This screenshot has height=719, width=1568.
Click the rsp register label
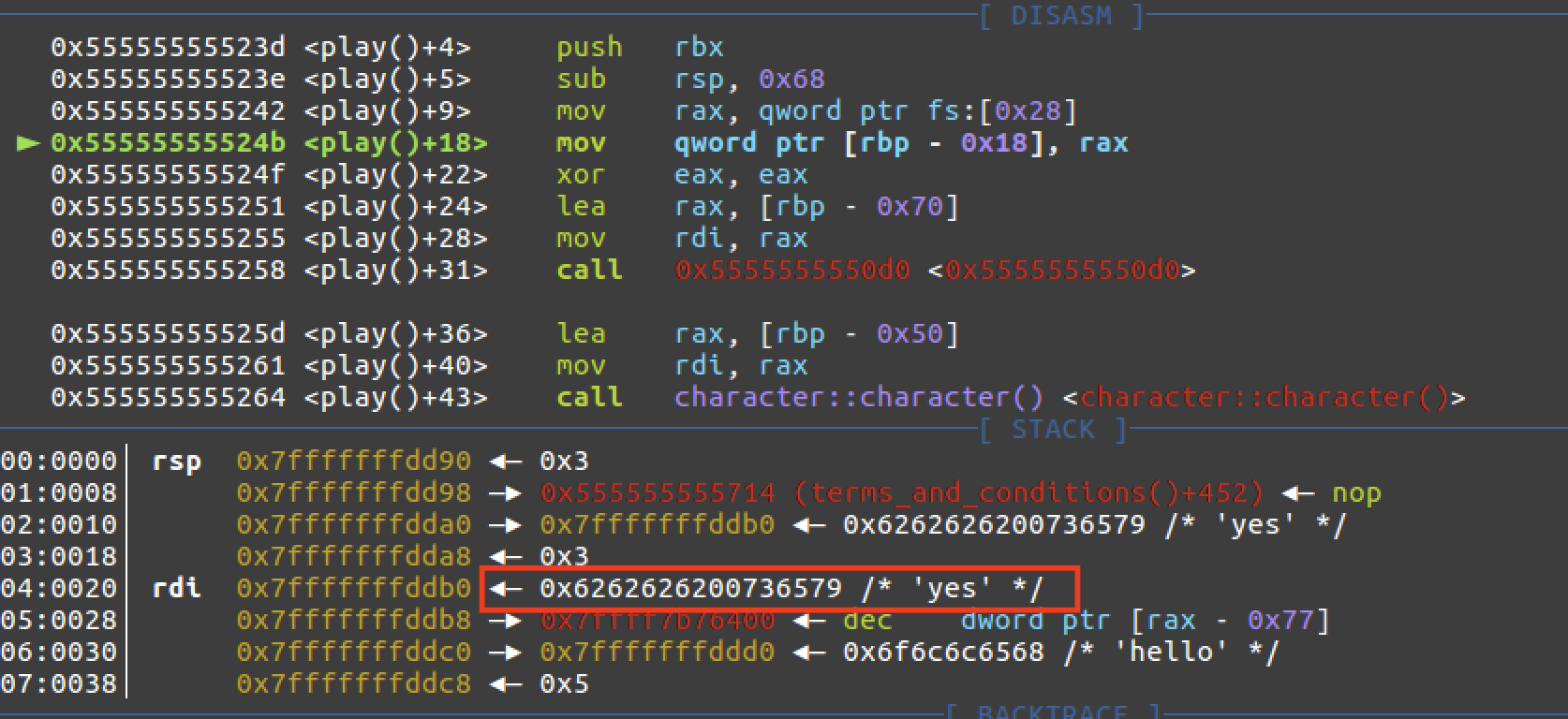click(177, 461)
